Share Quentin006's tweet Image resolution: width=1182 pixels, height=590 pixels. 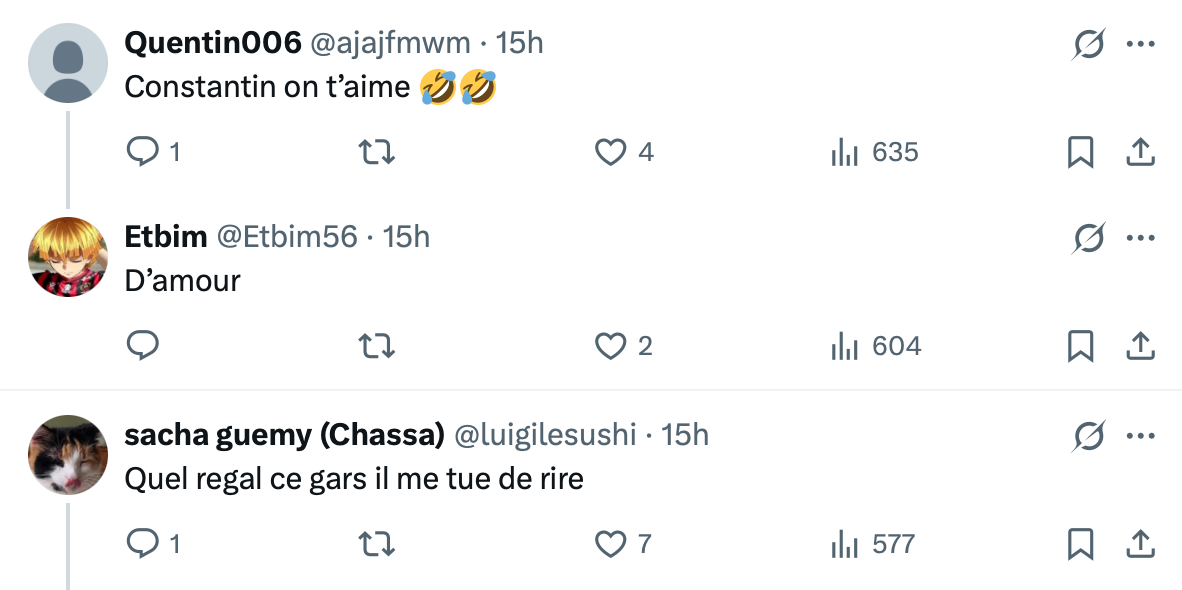click(1141, 152)
